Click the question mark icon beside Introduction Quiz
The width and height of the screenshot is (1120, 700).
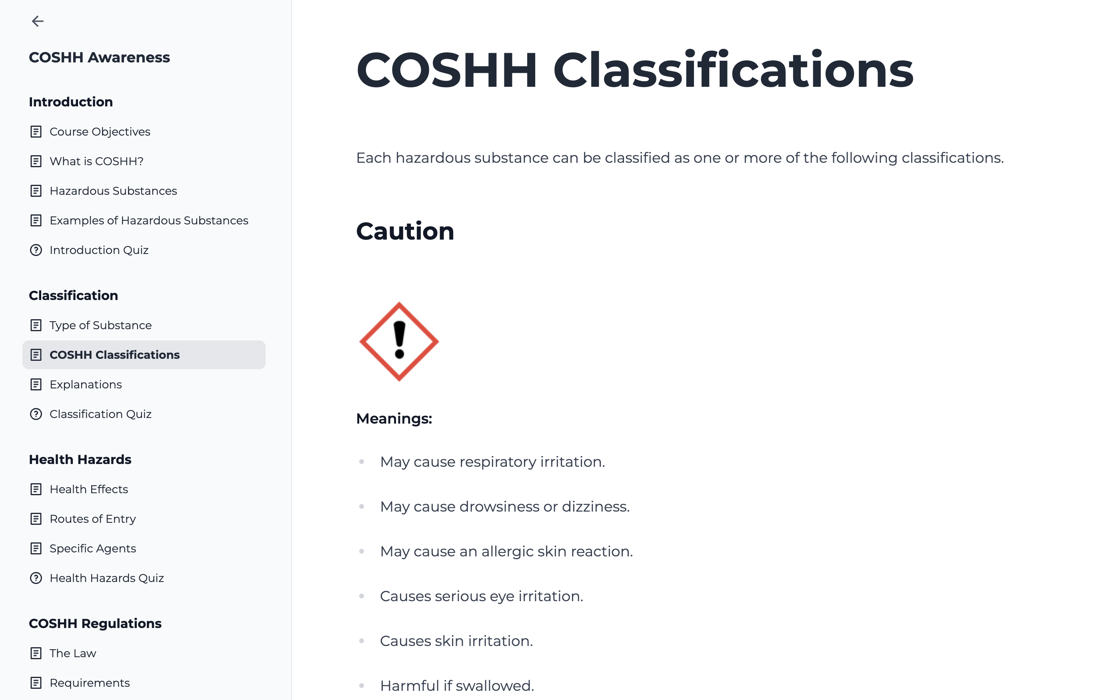pyautogui.click(x=35, y=249)
